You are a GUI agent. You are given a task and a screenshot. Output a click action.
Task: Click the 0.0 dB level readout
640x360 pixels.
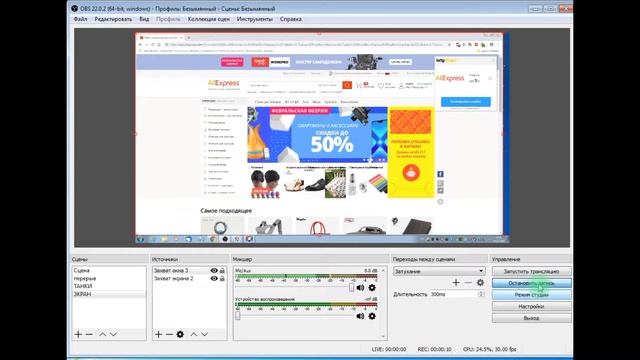click(x=370, y=271)
